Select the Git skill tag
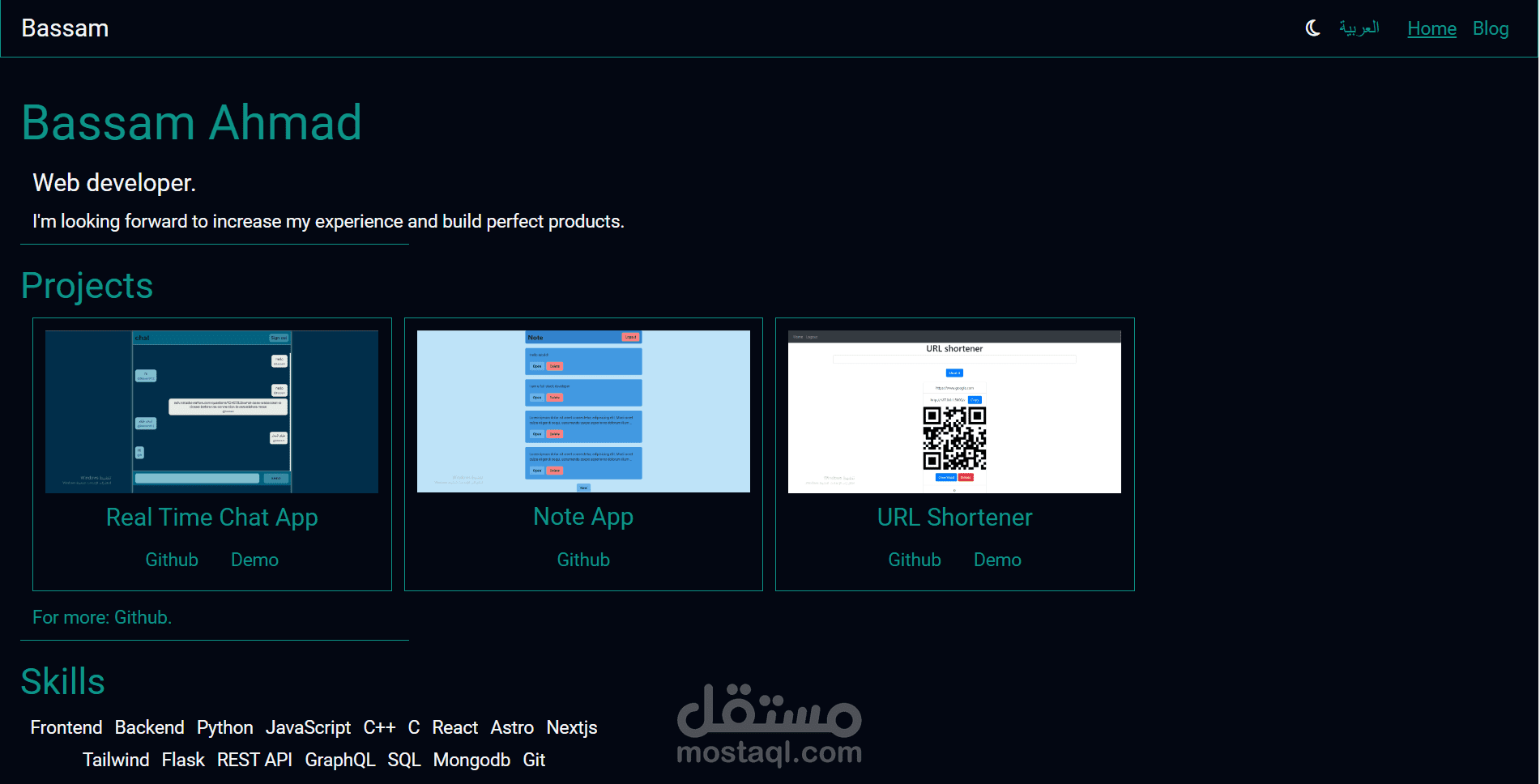The image size is (1540, 784). (534, 760)
